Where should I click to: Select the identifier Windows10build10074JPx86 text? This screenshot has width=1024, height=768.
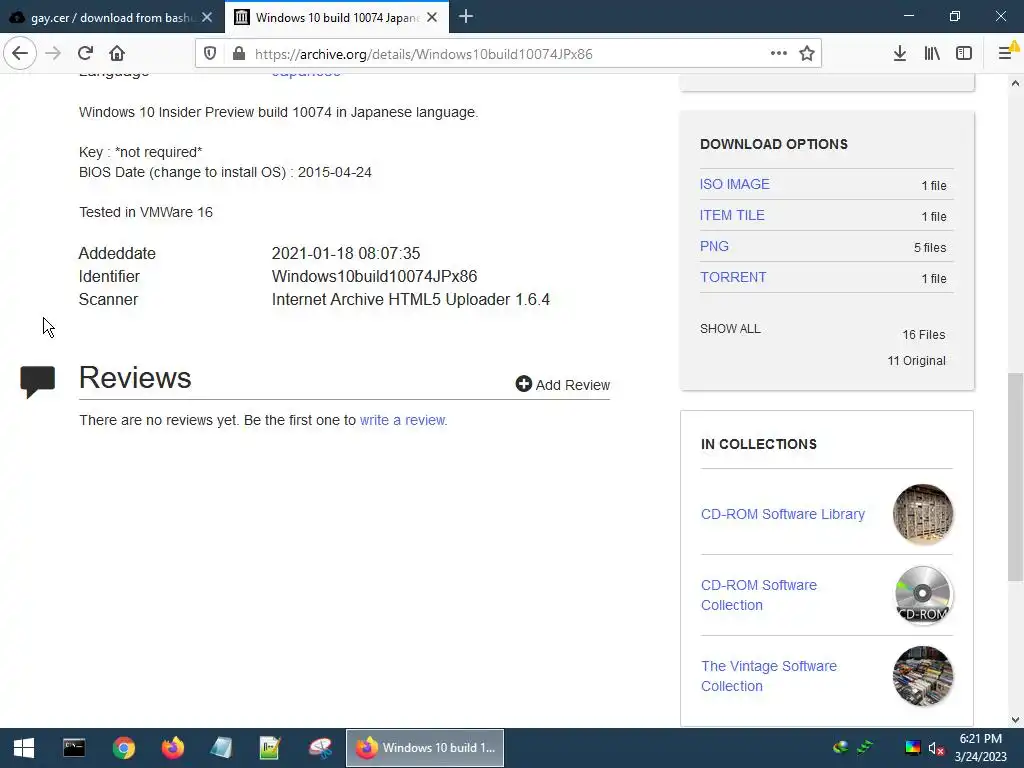point(374,276)
